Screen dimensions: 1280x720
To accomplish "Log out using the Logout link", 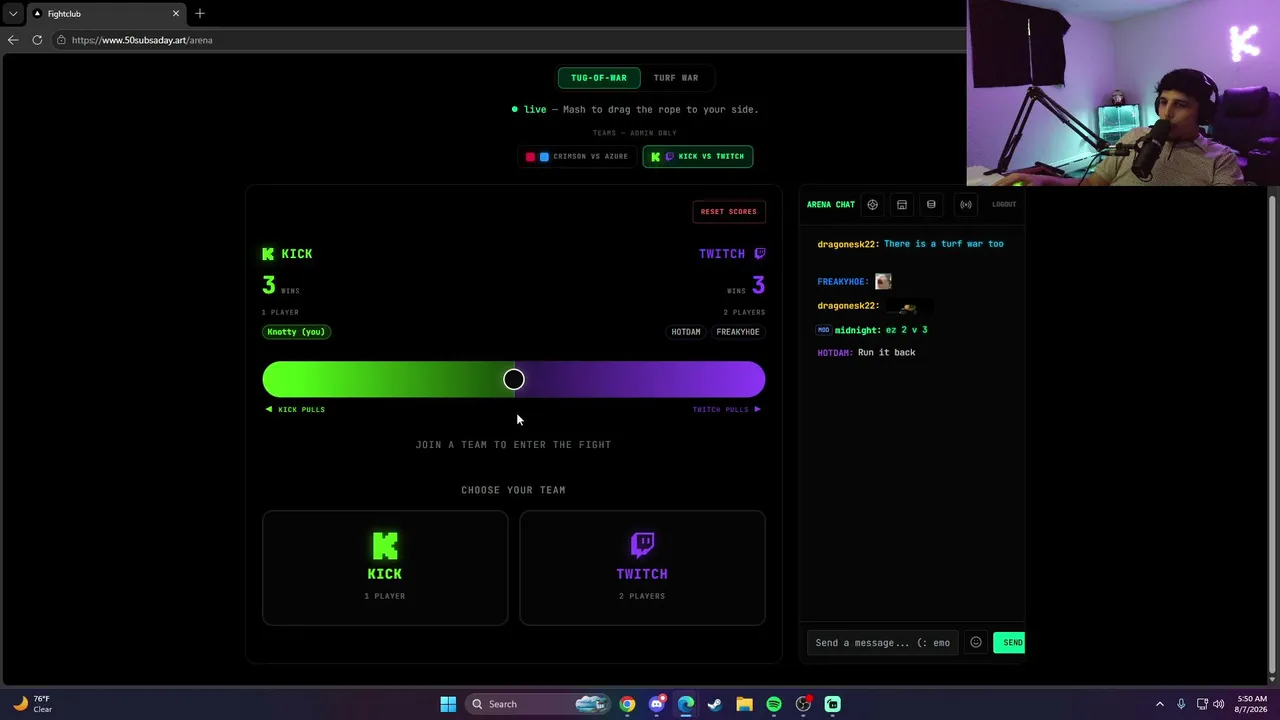I will [x=1004, y=204].
